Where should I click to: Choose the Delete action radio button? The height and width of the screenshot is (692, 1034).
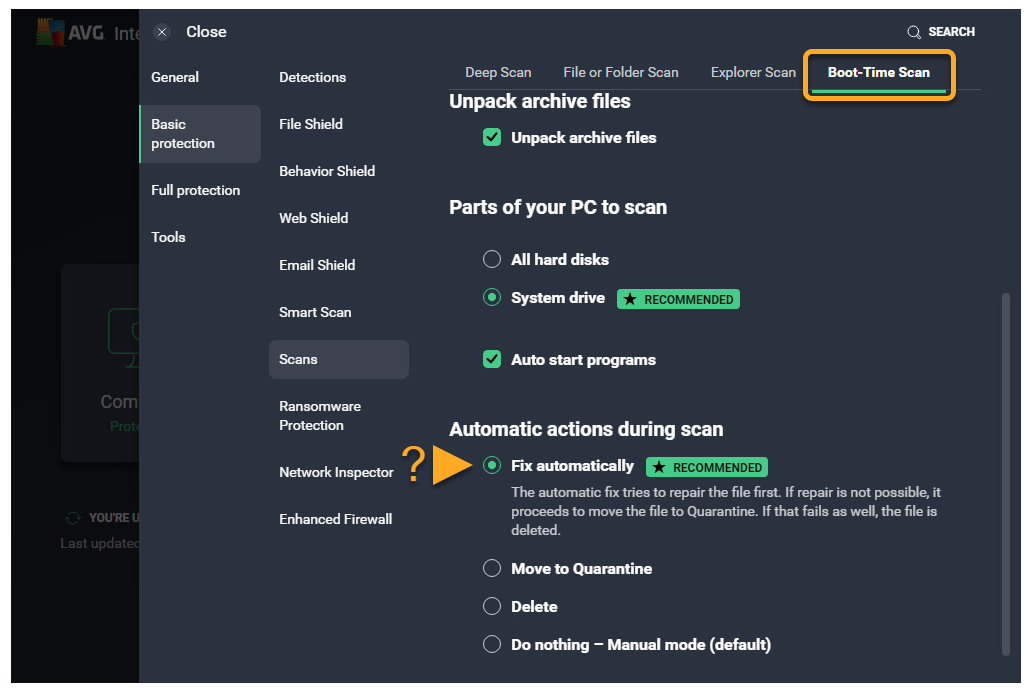[x=492, y=607]
